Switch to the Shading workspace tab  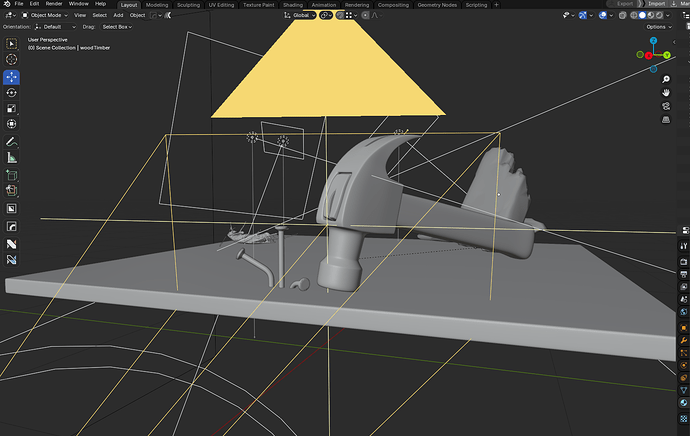click(x=293, y=5)
